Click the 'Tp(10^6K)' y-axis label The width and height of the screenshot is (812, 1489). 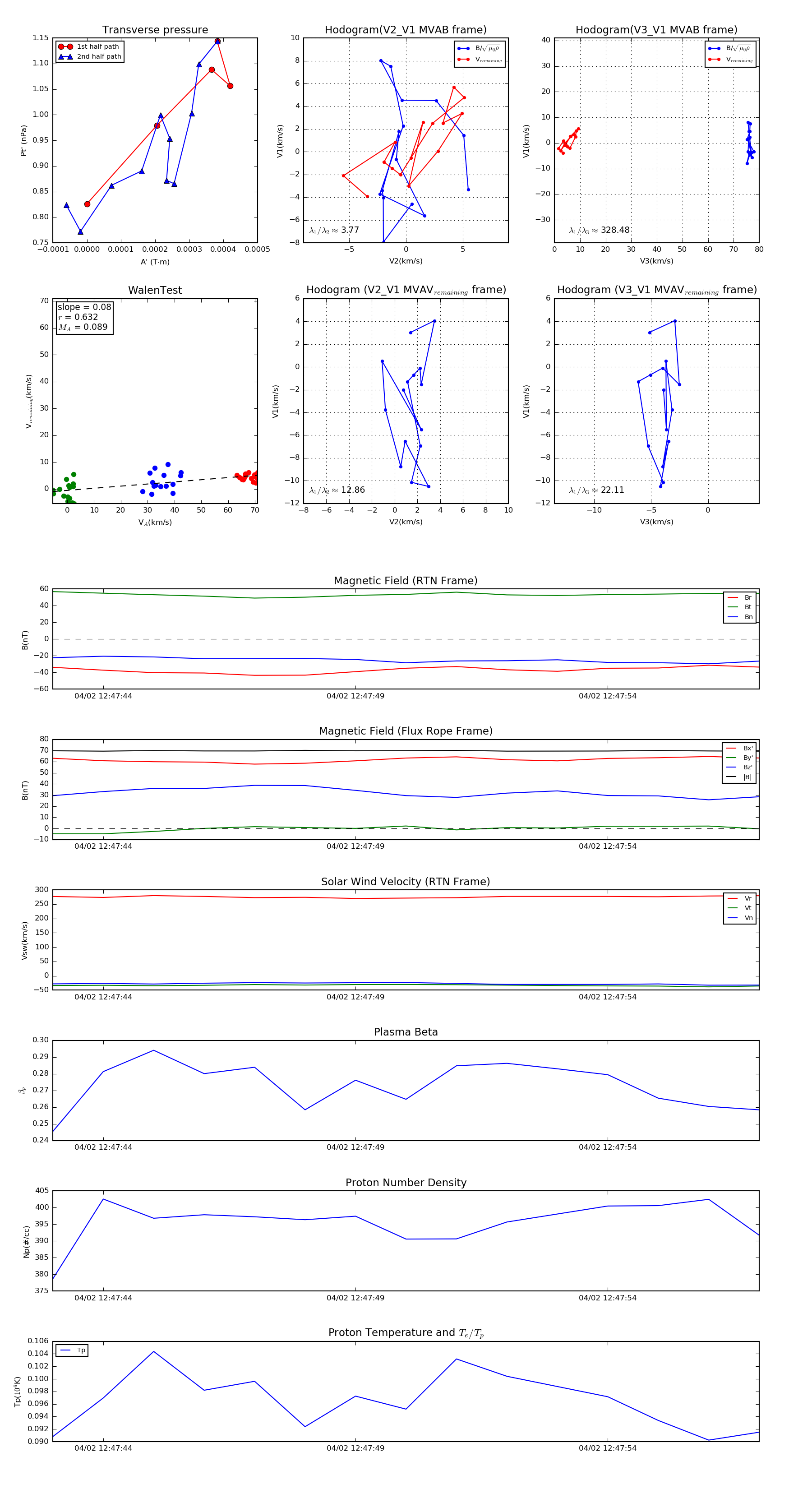tap(17, 1392)
